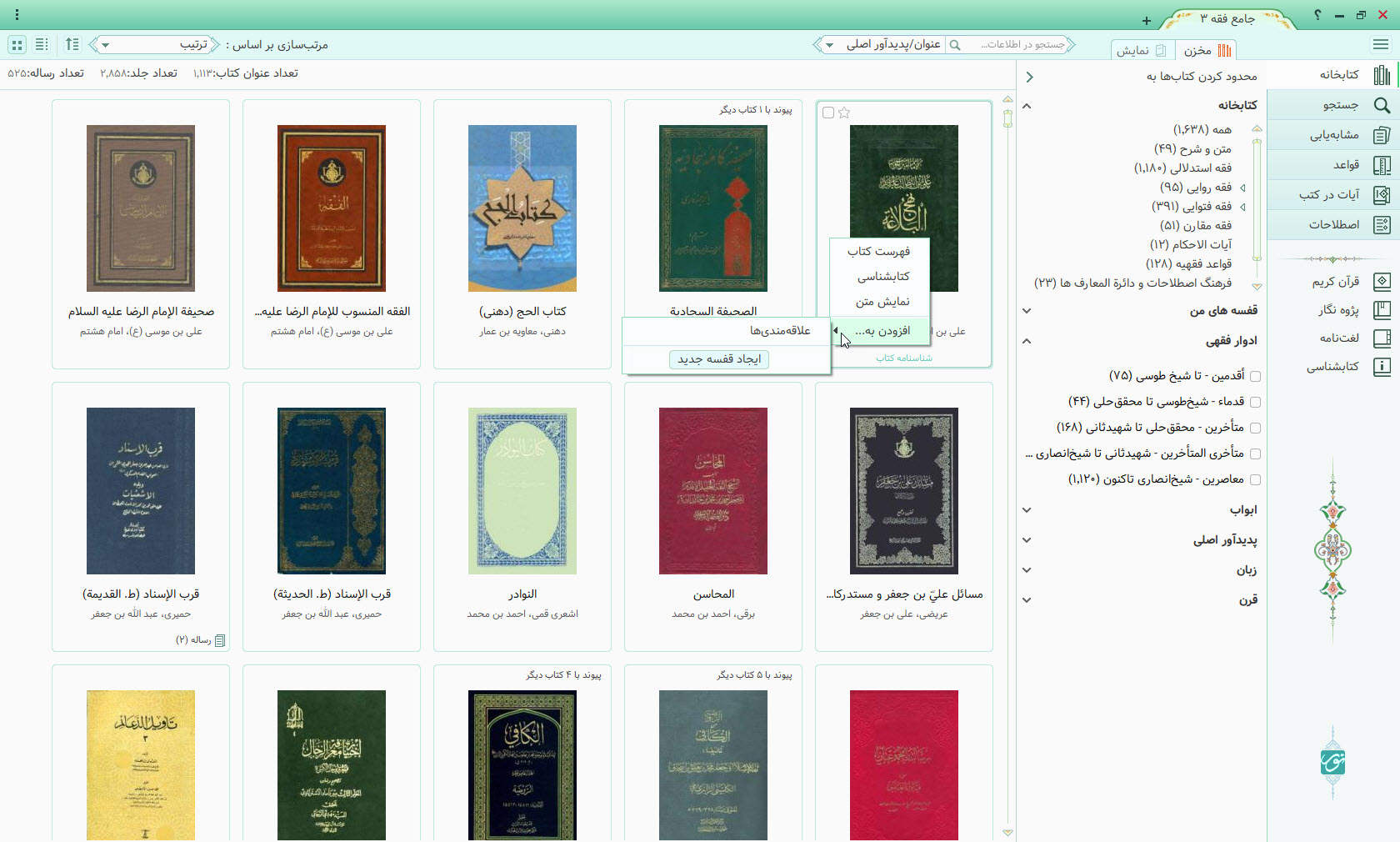Select کتابشناسی from context menu
This screenshot has width=1400, height=842.
coord(879,277)
